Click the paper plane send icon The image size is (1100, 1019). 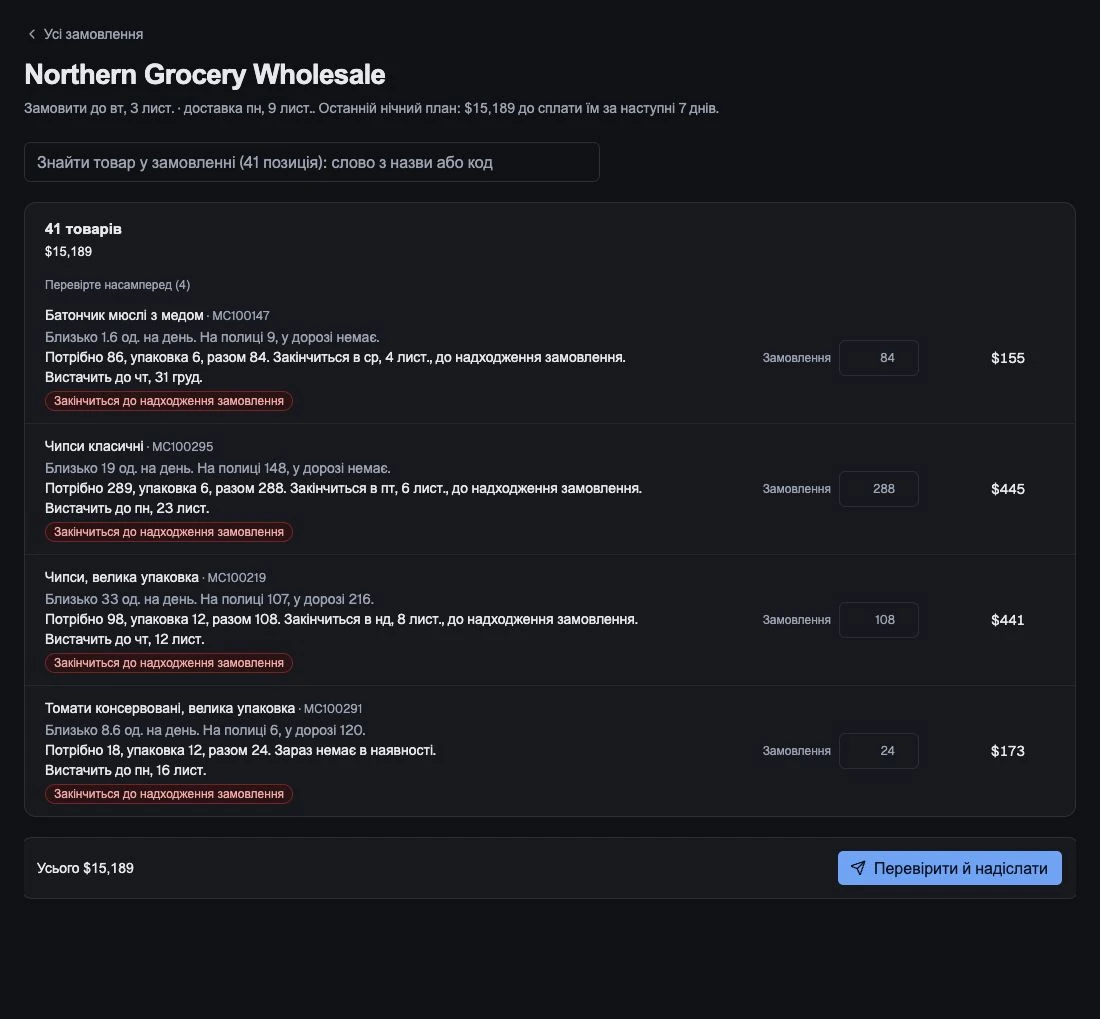857,868
